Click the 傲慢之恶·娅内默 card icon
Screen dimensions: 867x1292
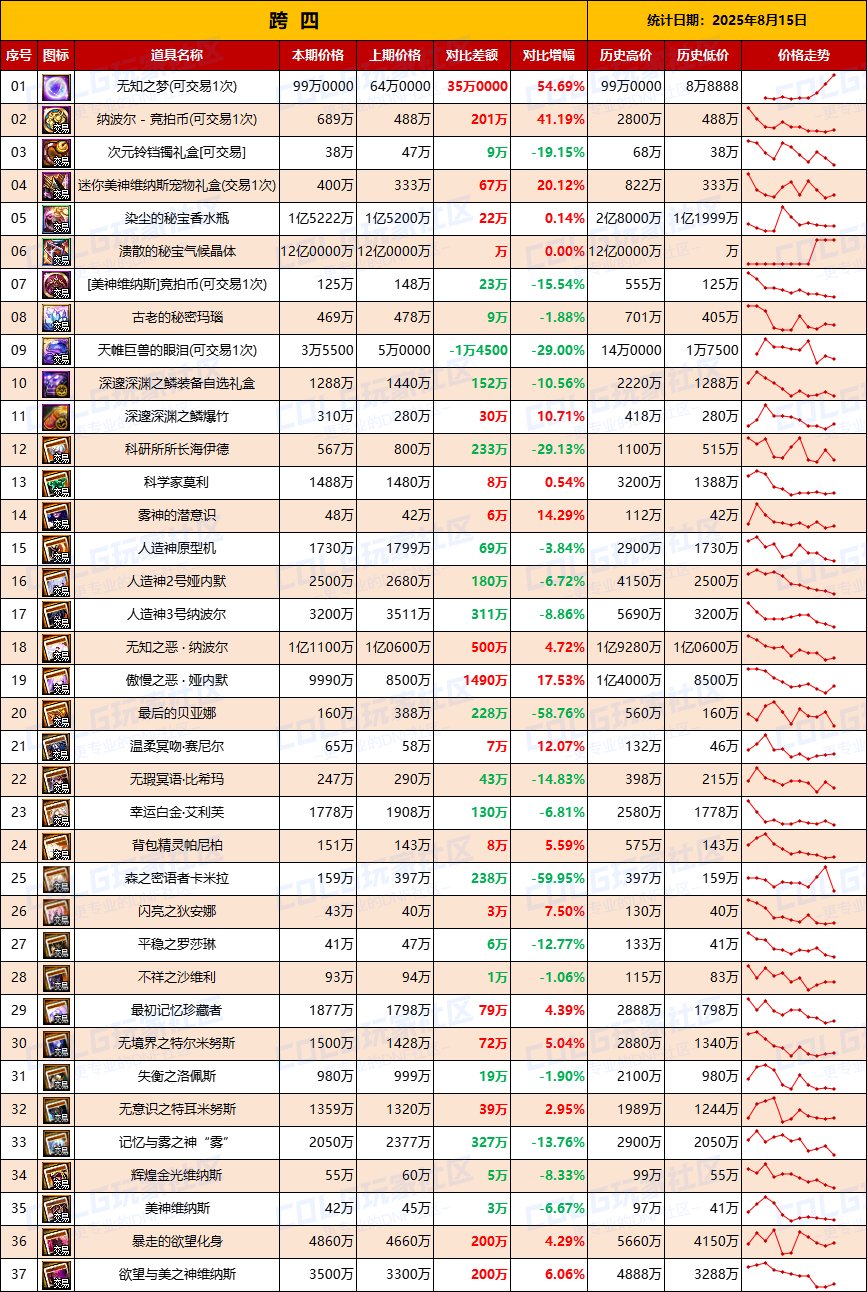[x=56, y=681]
